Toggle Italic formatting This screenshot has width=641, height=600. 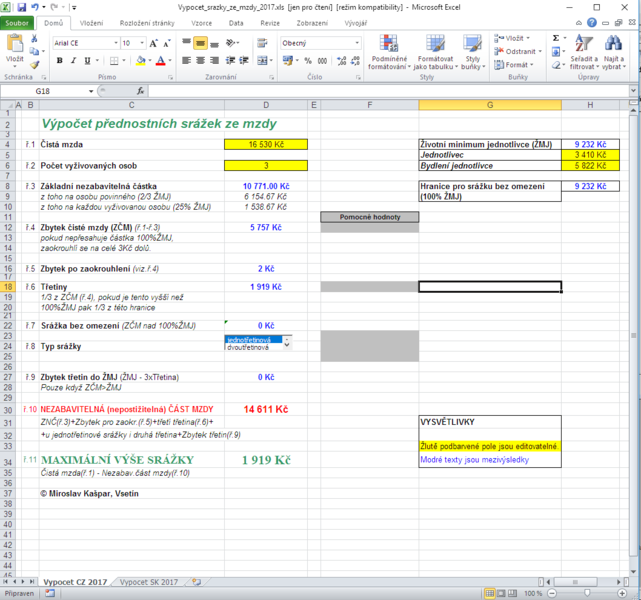(x=74, y=60)
